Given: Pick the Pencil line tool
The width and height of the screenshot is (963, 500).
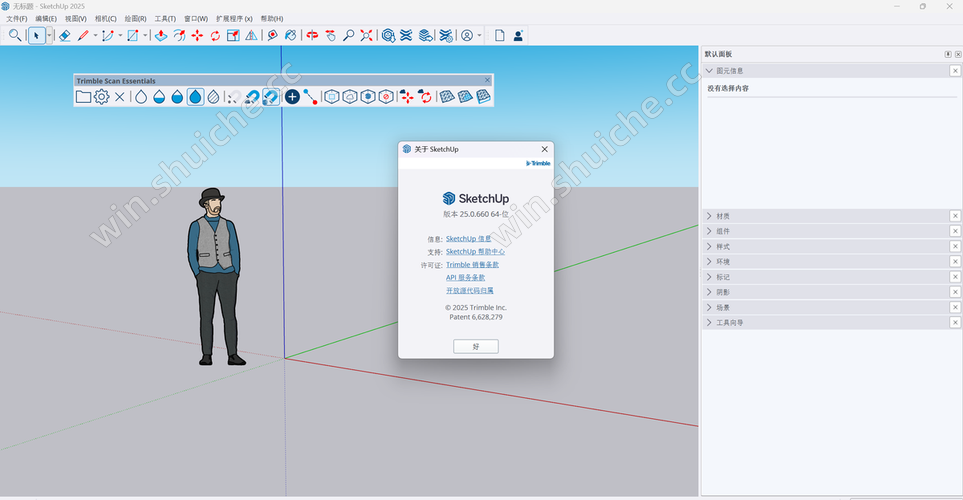Looking at the screenshot, I should point(83,35).
